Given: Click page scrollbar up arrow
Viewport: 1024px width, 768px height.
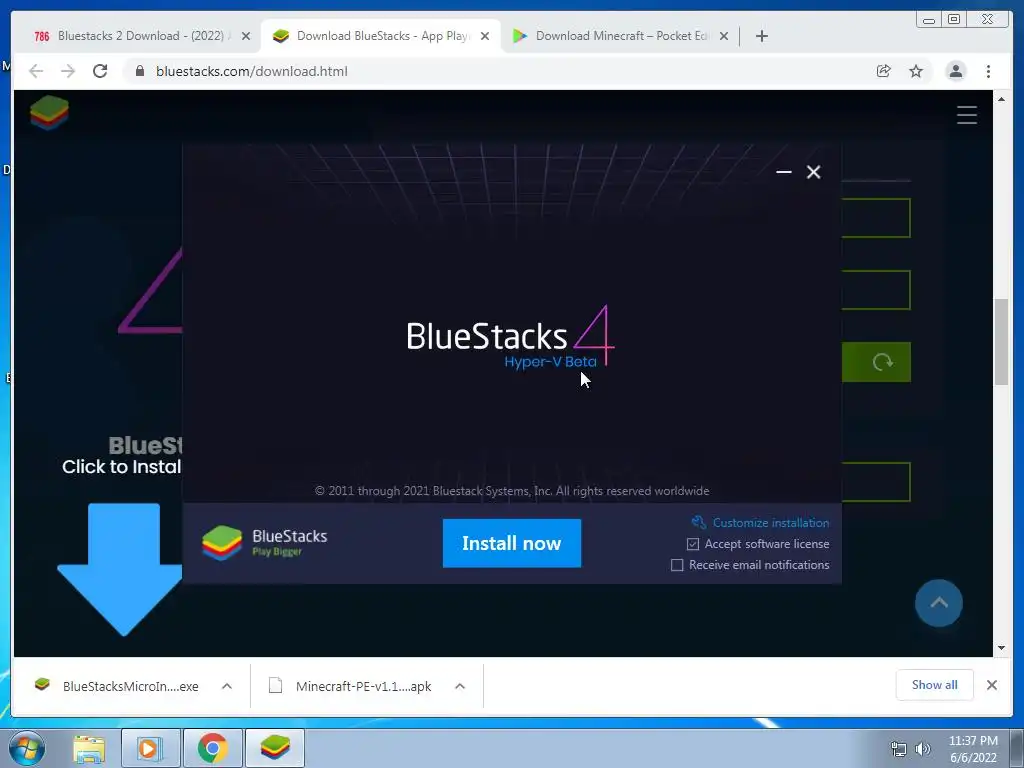Looking at the screenshot, I should (1001, 99).
